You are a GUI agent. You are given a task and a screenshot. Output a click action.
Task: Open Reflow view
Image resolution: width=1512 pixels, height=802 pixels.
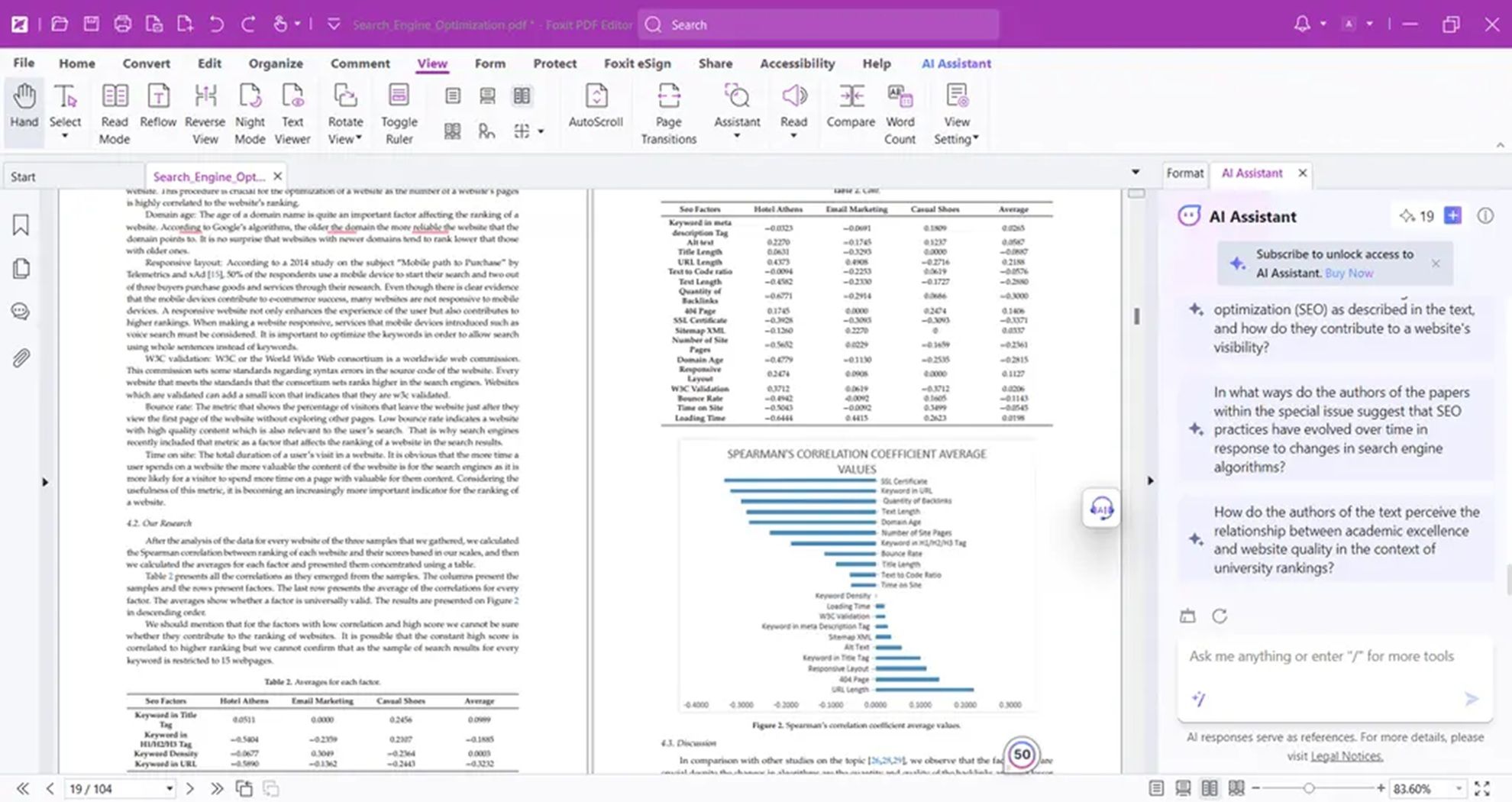coord(158,107)
